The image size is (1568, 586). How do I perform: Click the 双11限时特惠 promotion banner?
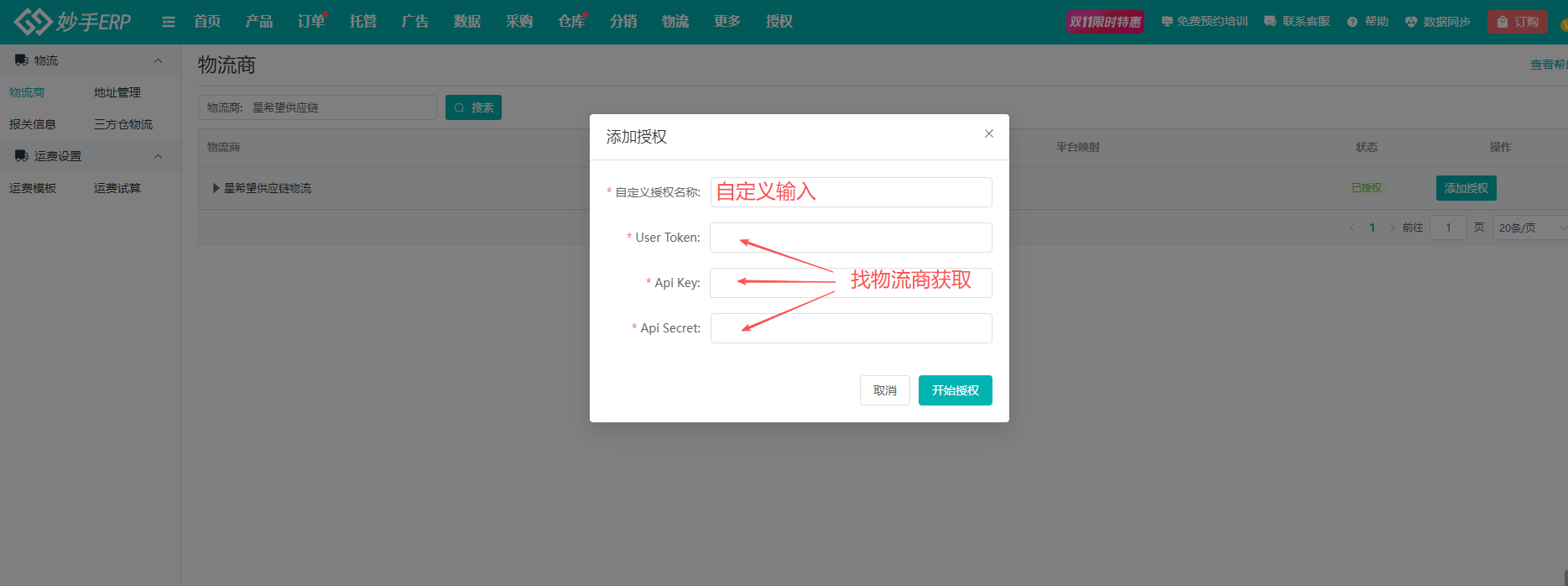click(x=1105, y=22)
